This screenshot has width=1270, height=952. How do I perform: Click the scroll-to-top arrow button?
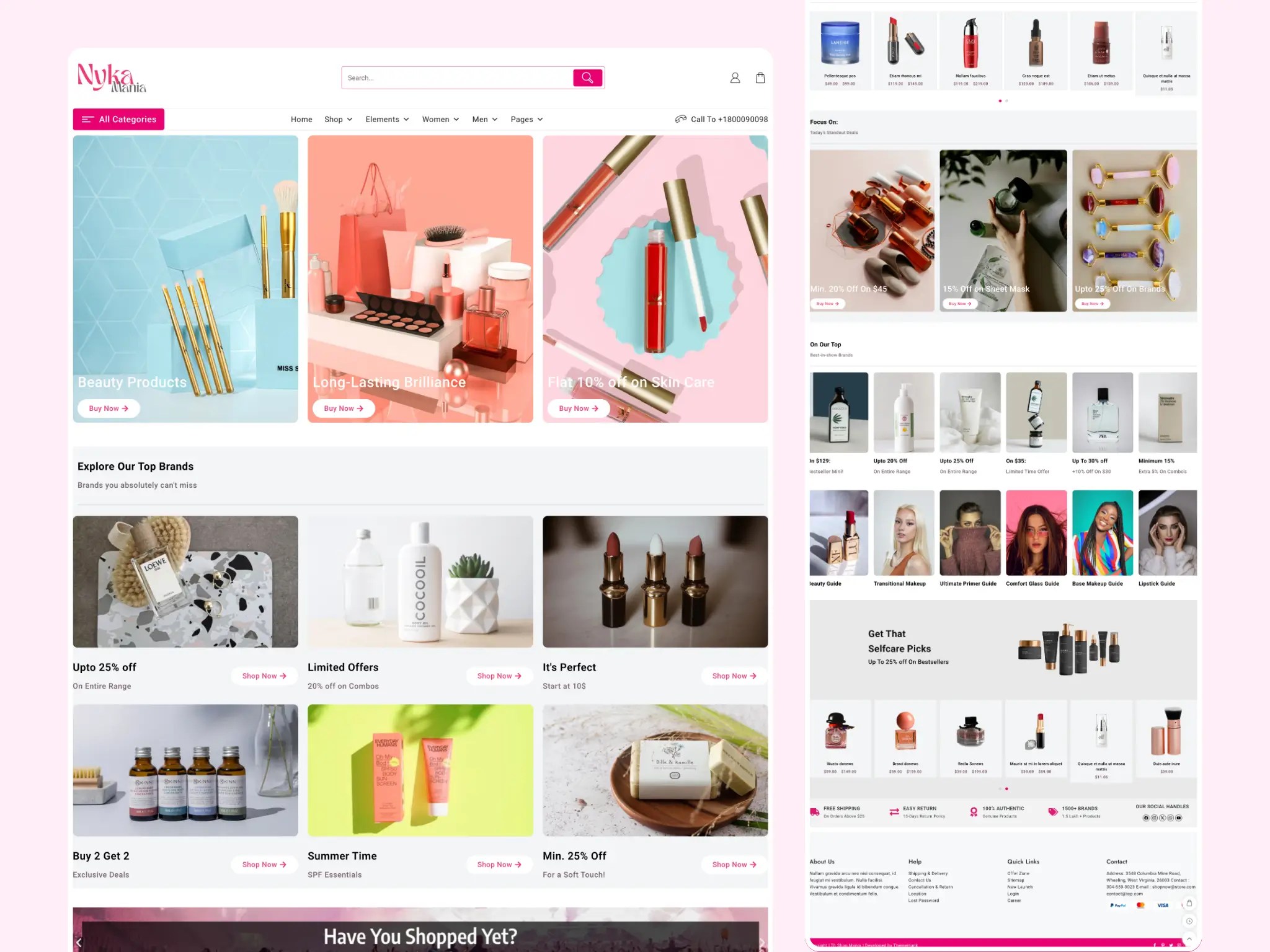[x=1189, y=939]
